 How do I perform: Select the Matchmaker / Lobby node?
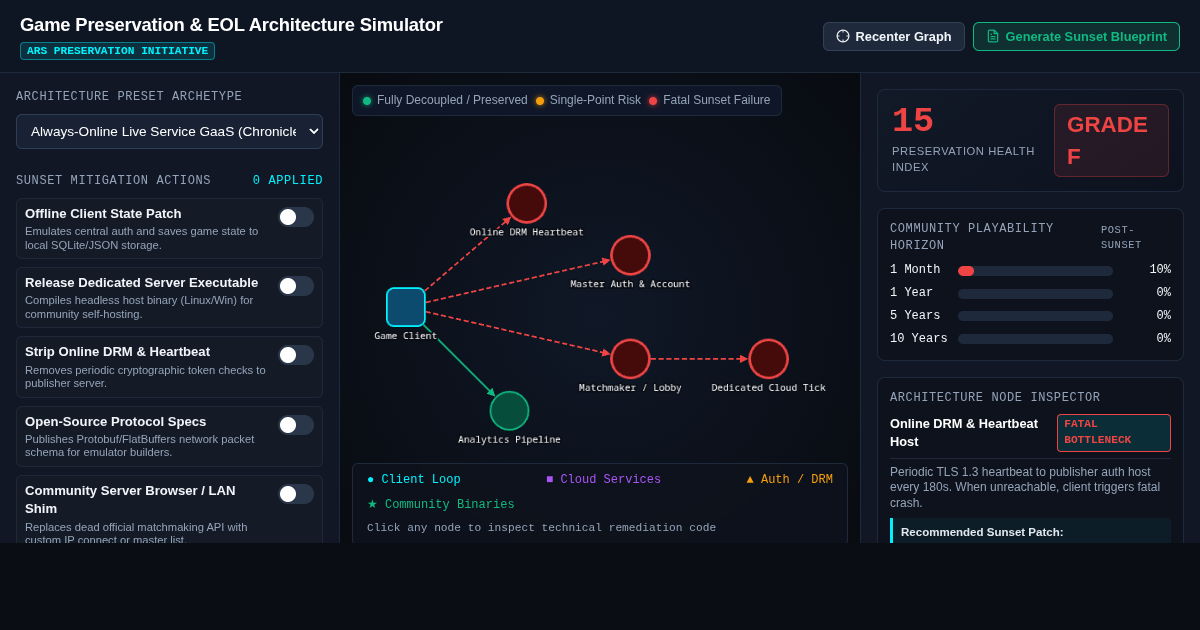[630, 359]
